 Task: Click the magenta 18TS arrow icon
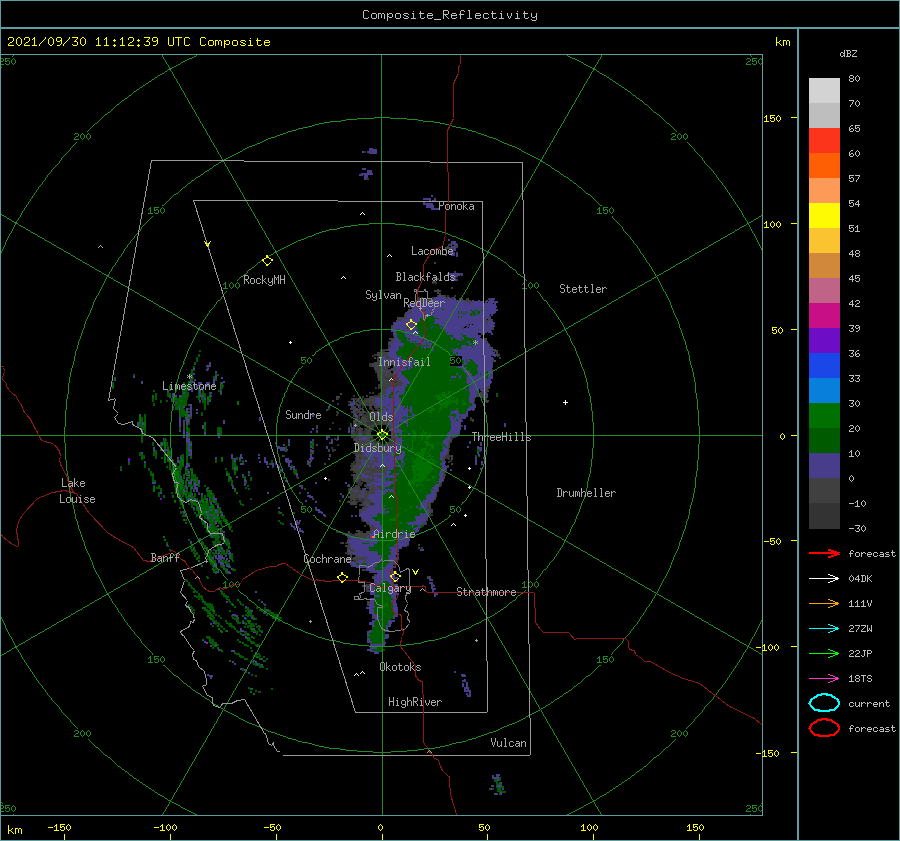824,679
